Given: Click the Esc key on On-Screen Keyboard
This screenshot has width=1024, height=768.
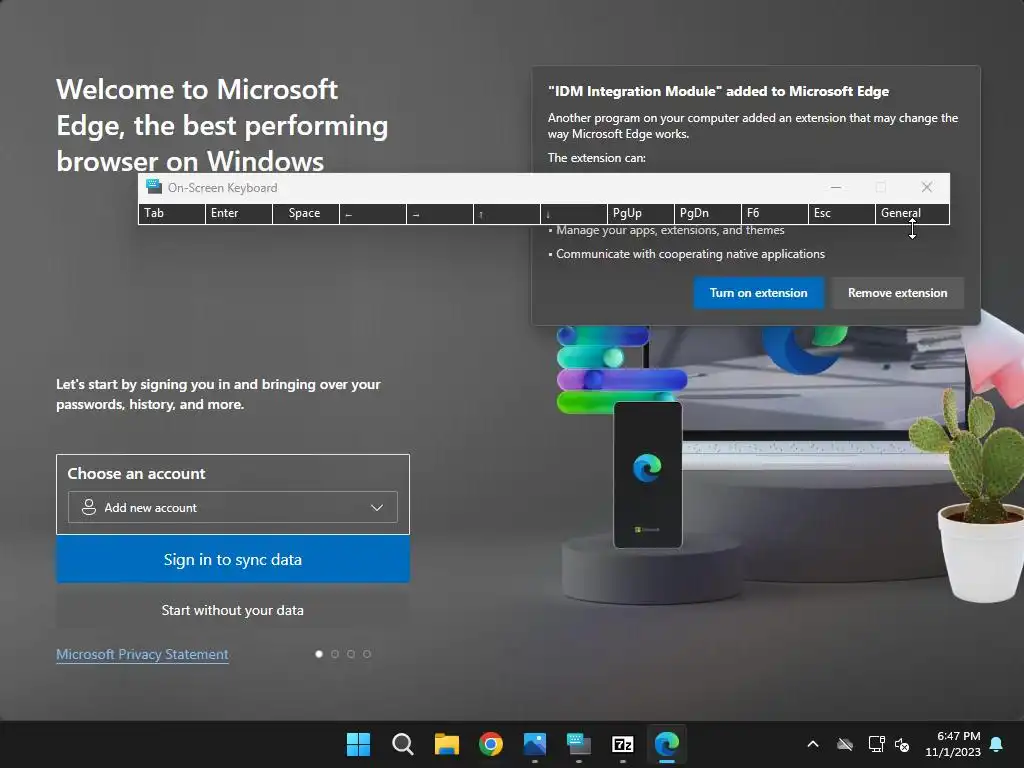Looking at the screenshot, I should point(841,214).
